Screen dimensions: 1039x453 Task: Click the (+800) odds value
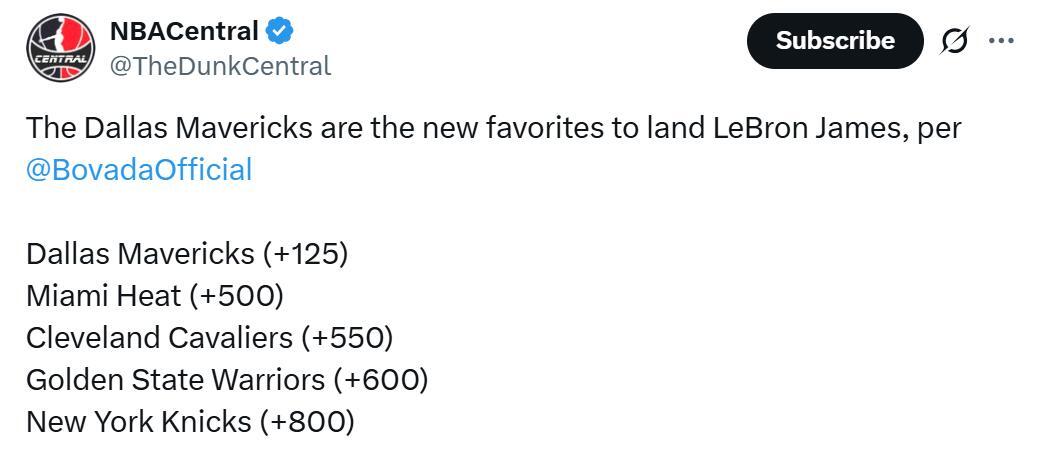307,421
